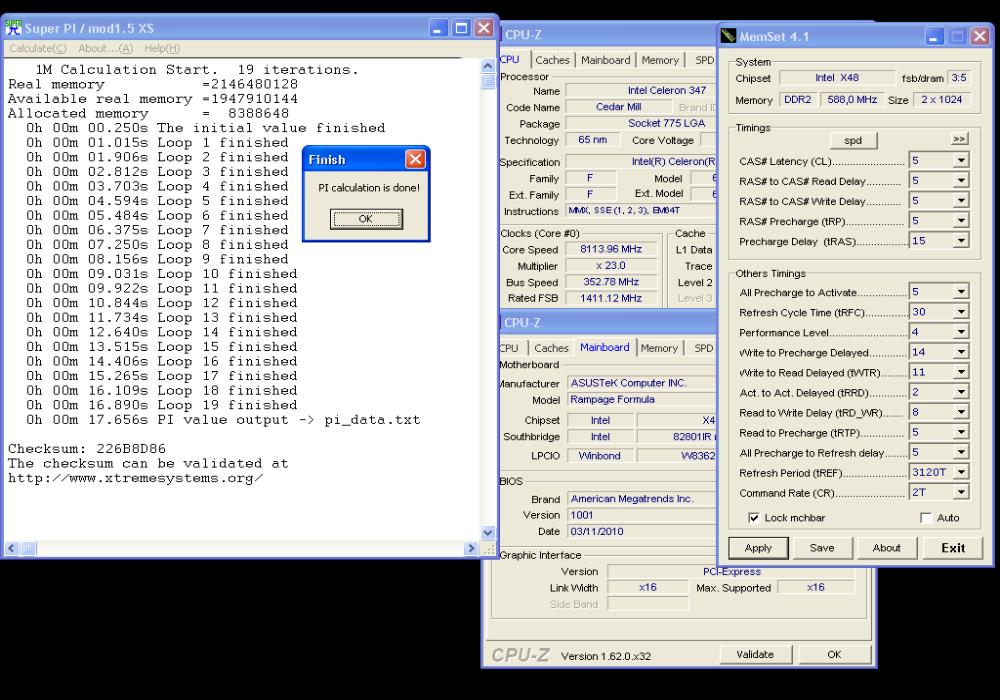The width and height of the screenshot is (1000, 700).
Task: Click the Checksum: 226B8D86 line in Super PI
Action: (87, 448)
